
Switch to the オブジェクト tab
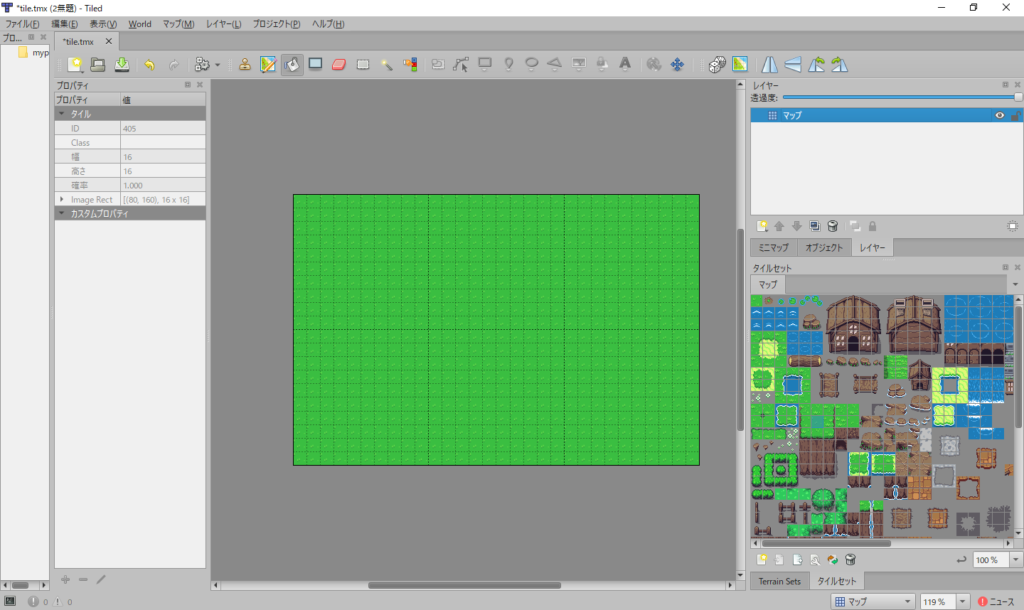pos(825,247)
